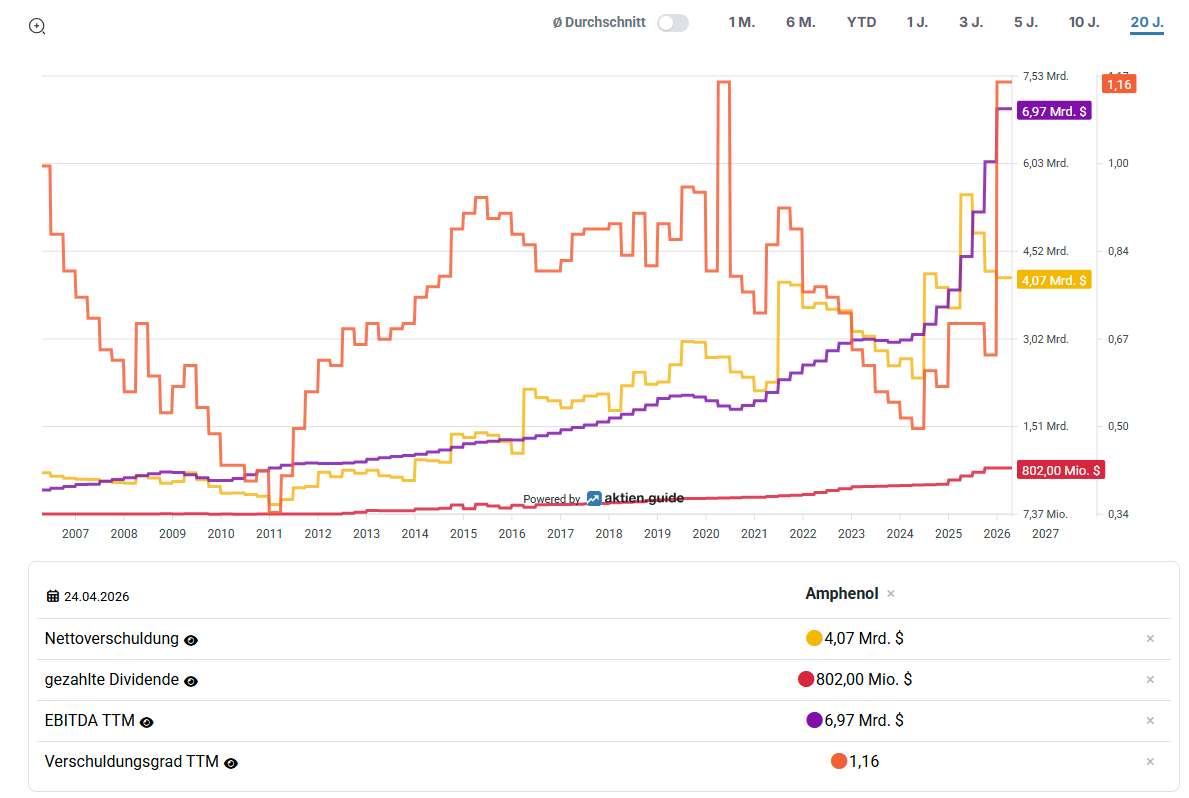The width and height of the screenshot is (1189, 798).
Task: Remove the Nettoverschuldung metric row
Action: 1150,639
